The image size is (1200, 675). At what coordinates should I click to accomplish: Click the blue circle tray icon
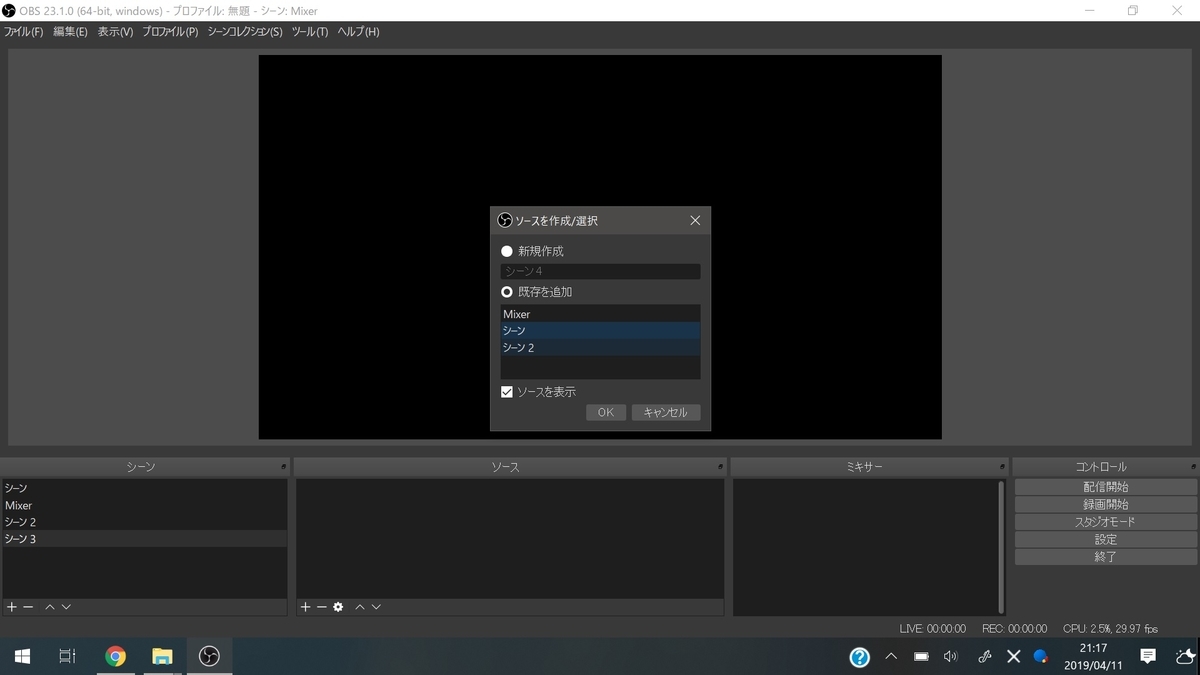click(1040, 657)
